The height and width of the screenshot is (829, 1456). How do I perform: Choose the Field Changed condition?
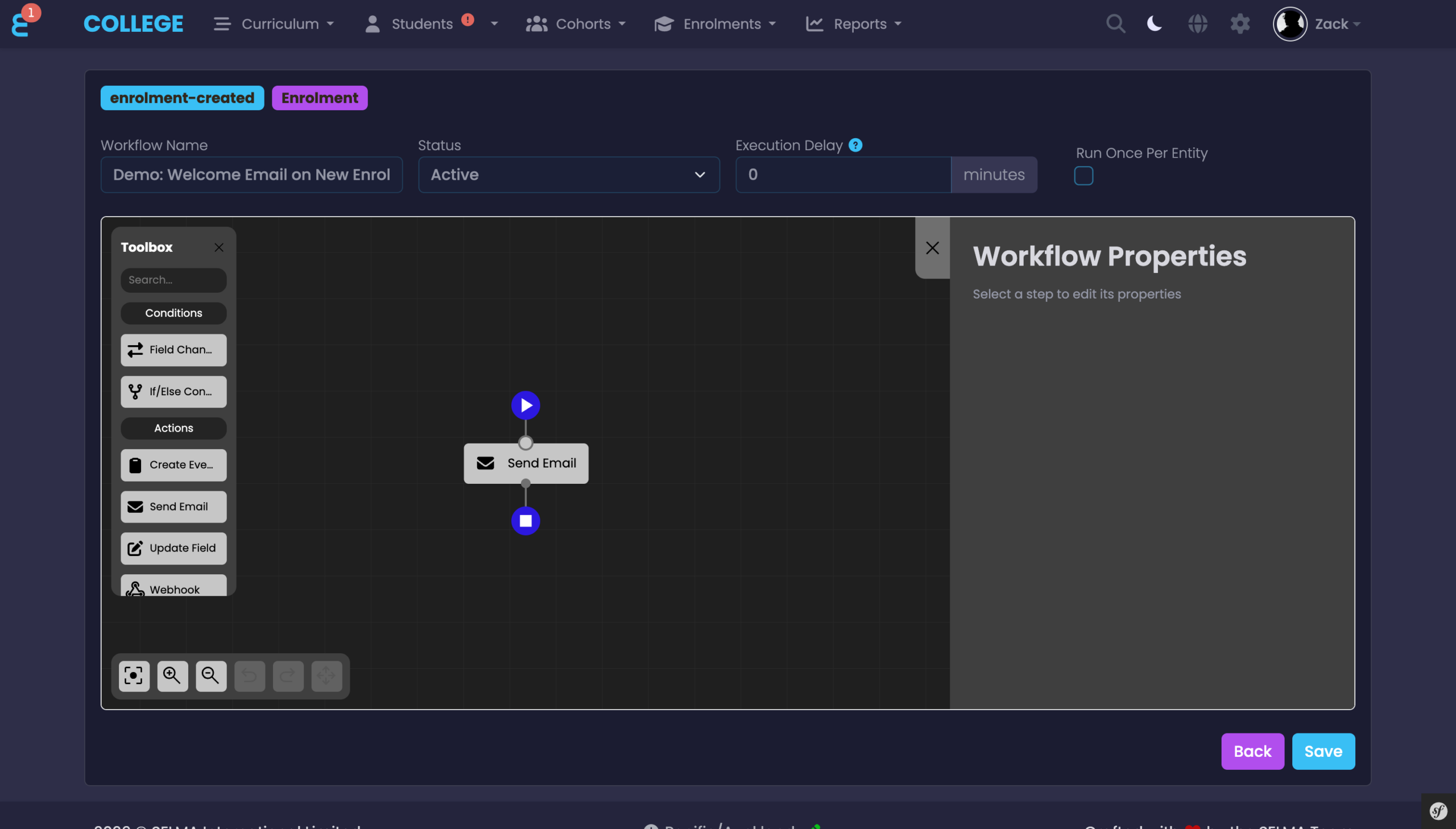[173, 350]
